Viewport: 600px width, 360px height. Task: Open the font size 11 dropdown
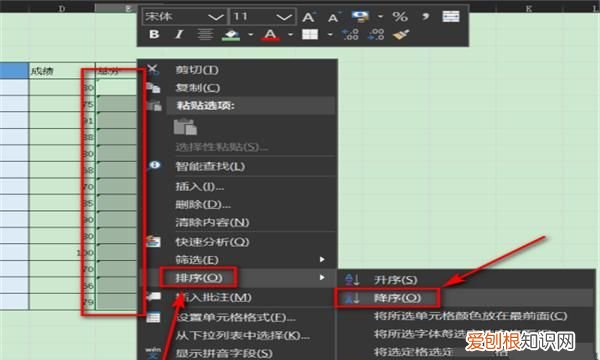click(284, 17)
